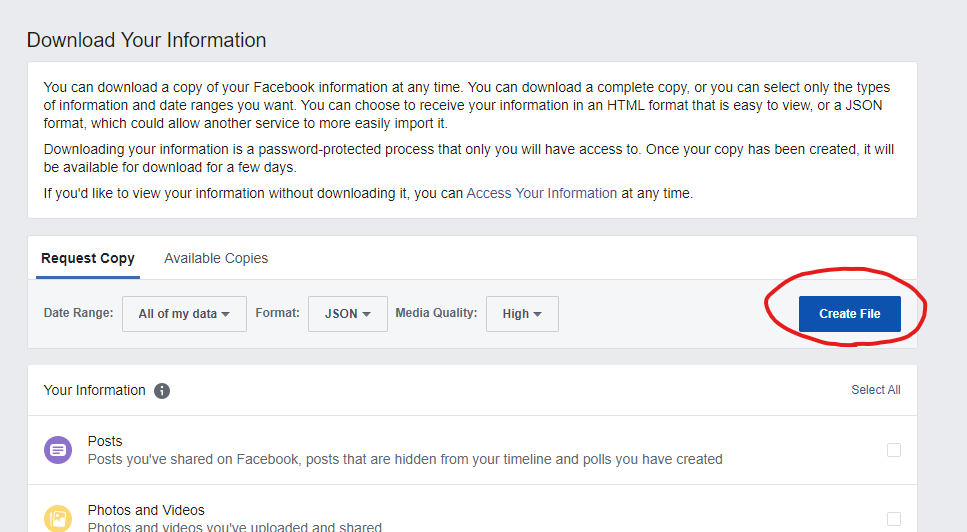
Task: Click the Date Range label
Action: click(78, 313)
